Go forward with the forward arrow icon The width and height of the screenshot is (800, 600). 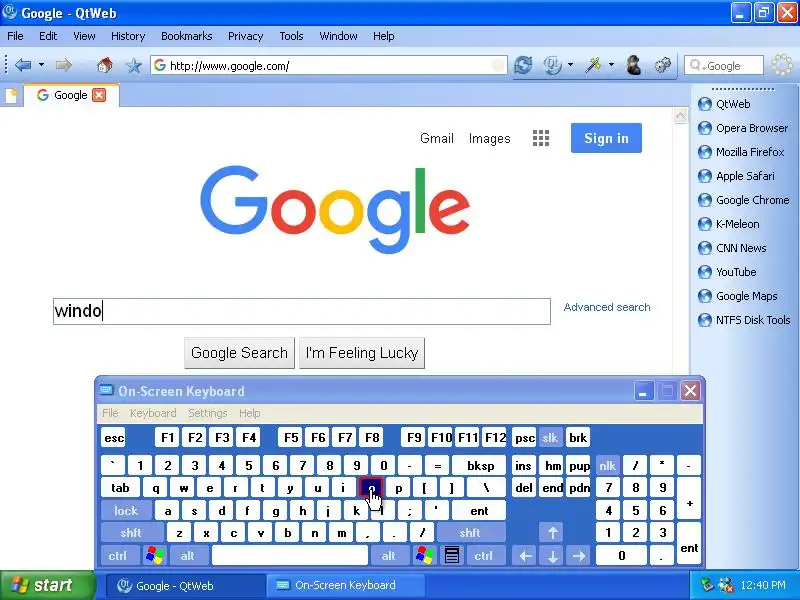coord(63,65)
